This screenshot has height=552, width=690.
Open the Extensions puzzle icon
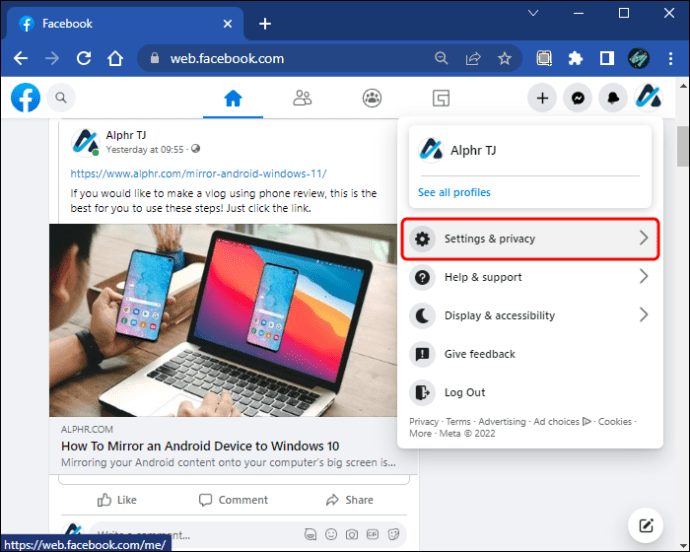pyautogui.click(x=575, y=58)
